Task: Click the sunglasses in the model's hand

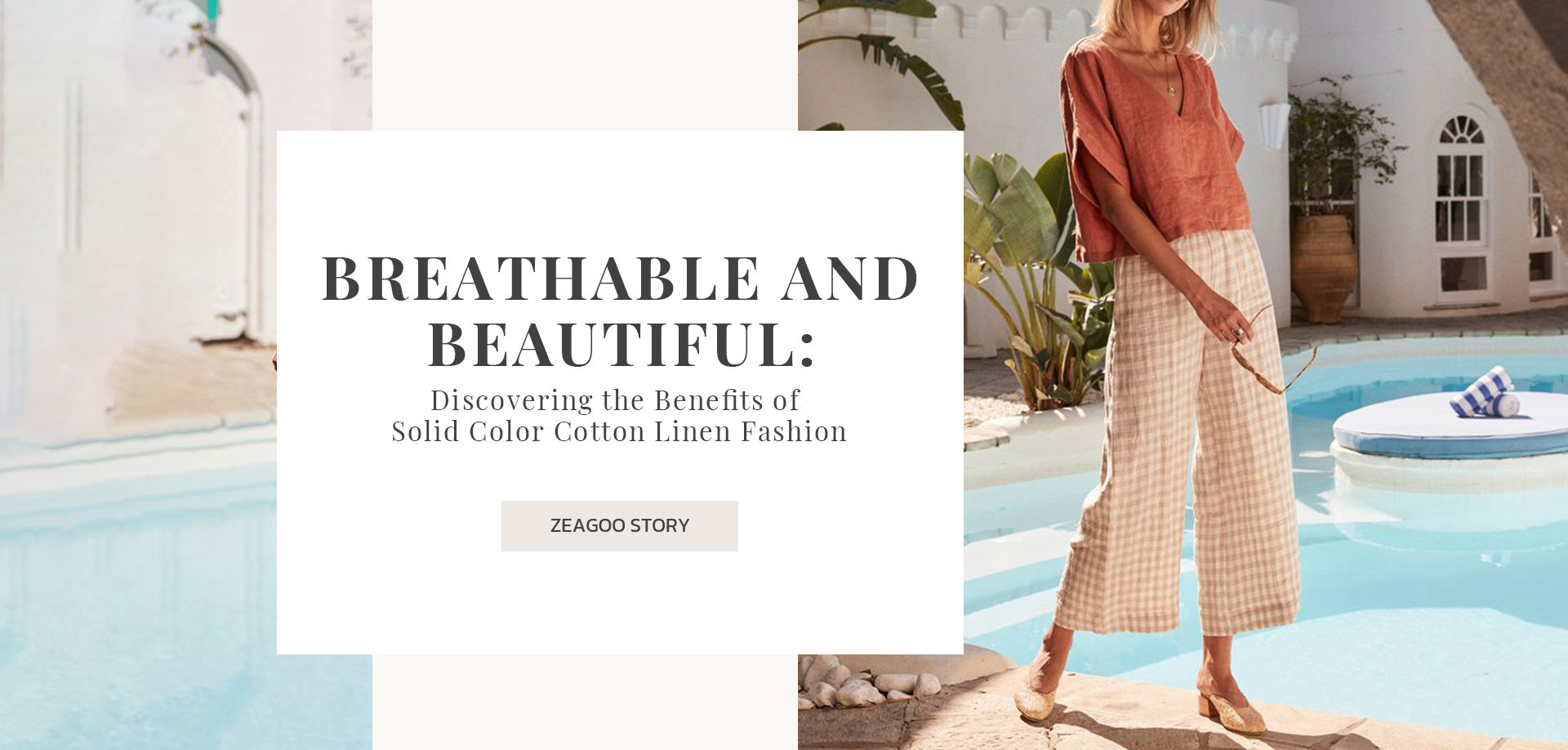Action: click(x=1272, y=354)
